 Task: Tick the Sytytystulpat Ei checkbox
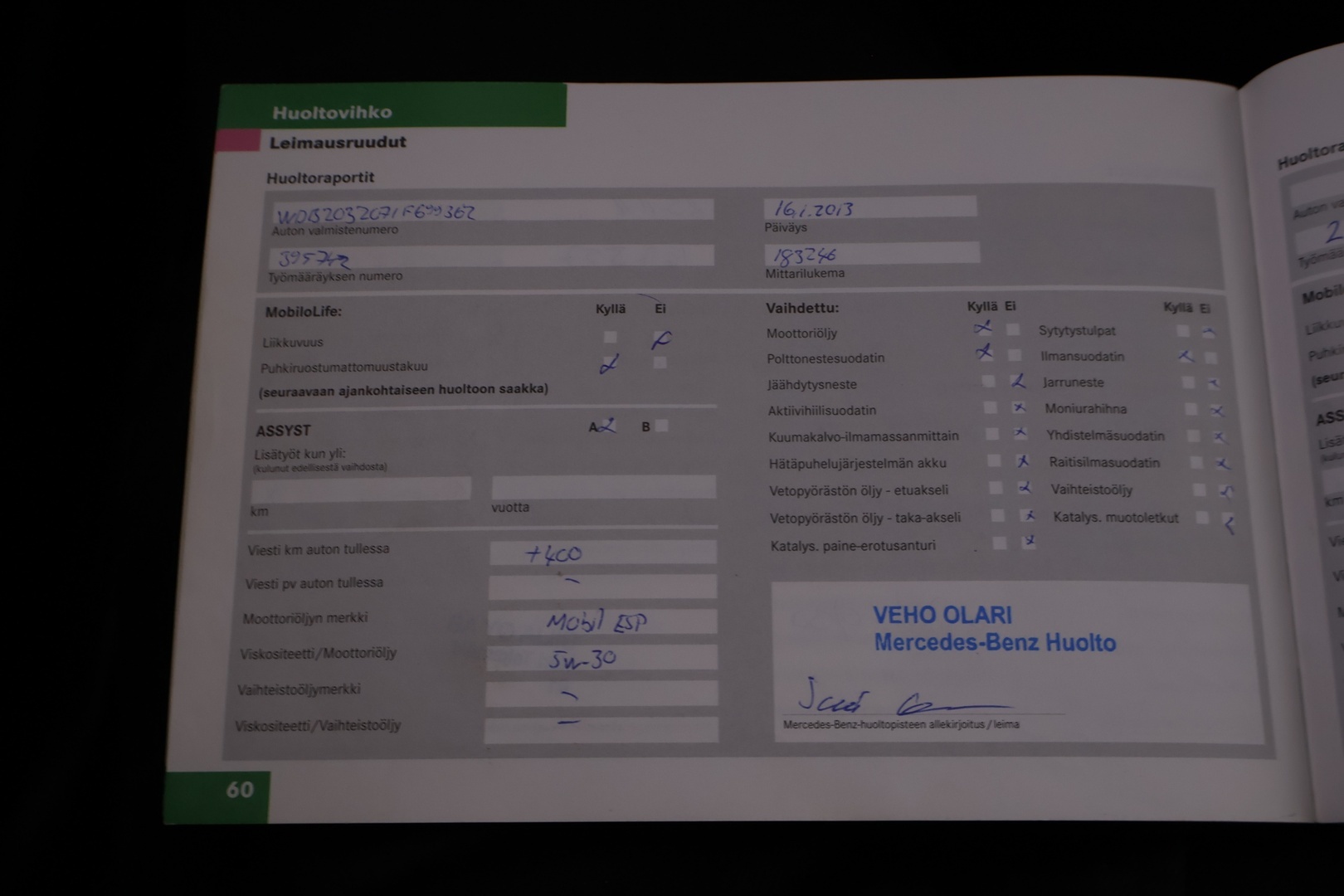1209,332
